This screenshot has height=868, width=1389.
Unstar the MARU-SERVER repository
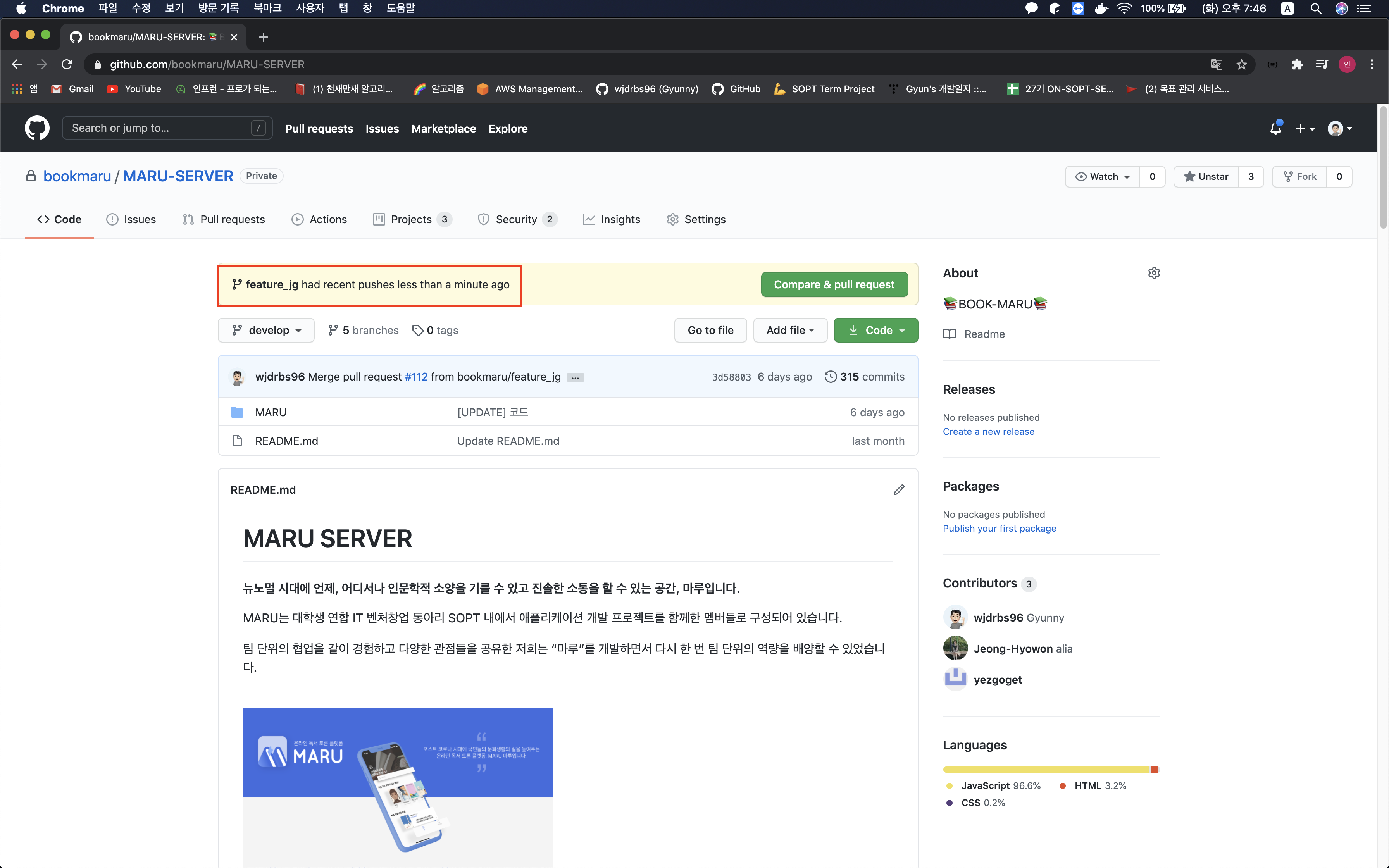pos(1206,176)
